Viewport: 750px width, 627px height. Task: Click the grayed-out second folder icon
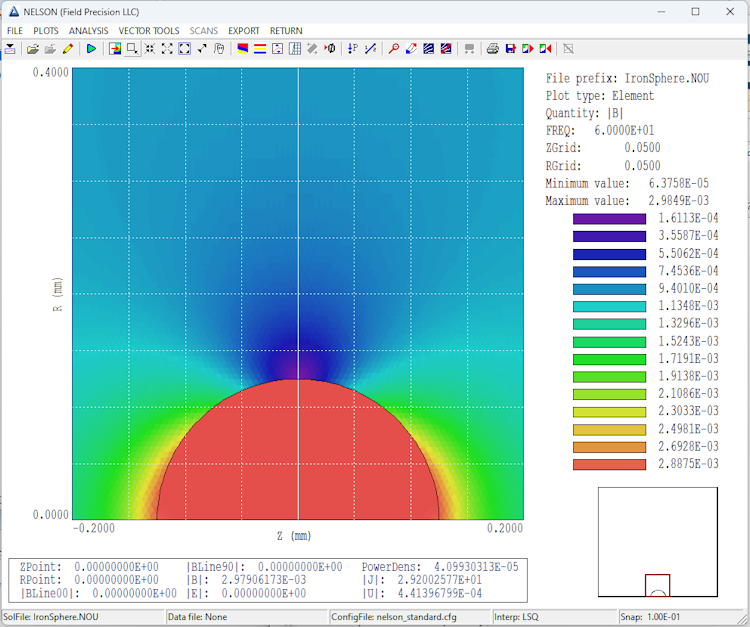point(50,49)
